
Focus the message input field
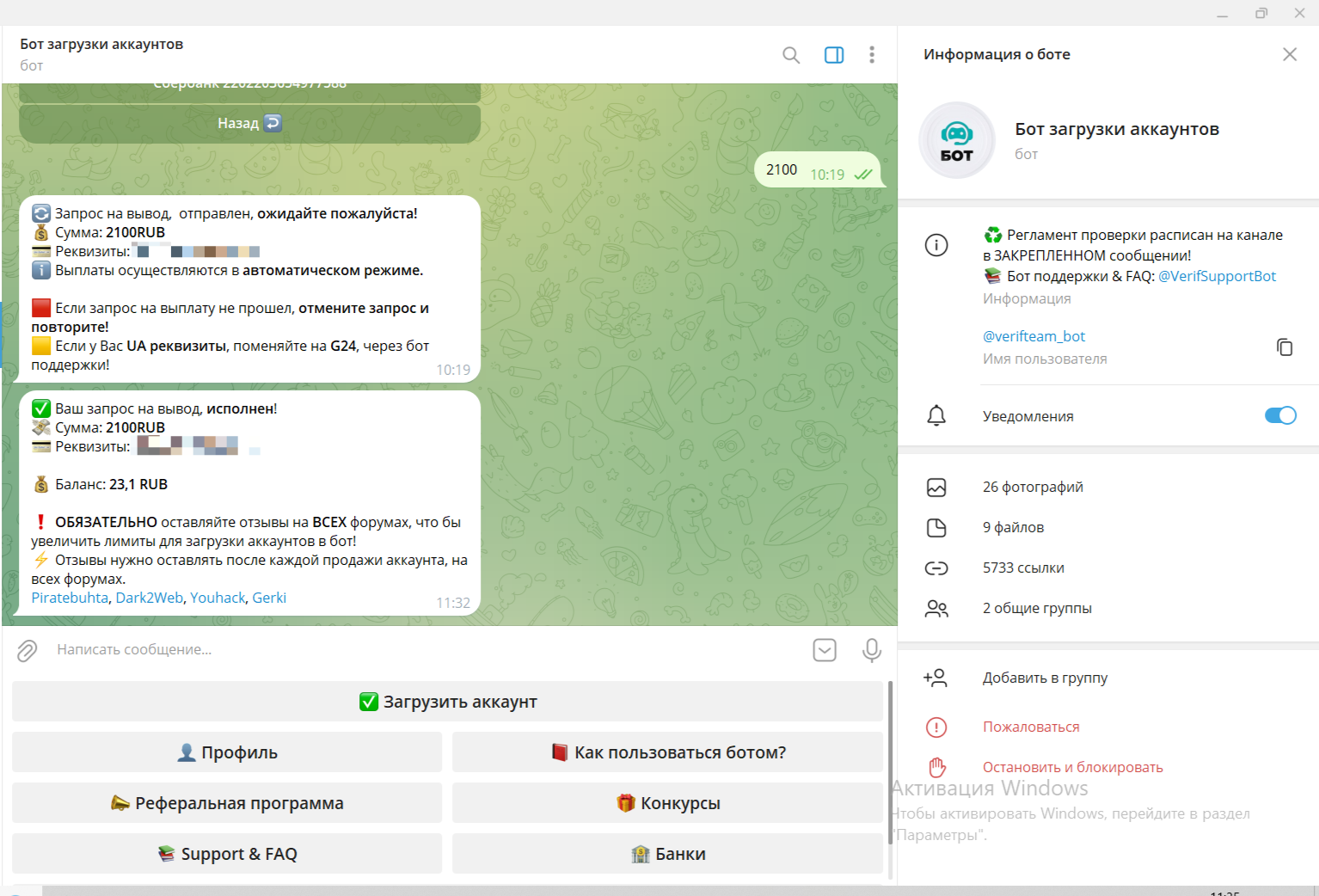pyautogui.click(x=413, y=650)
